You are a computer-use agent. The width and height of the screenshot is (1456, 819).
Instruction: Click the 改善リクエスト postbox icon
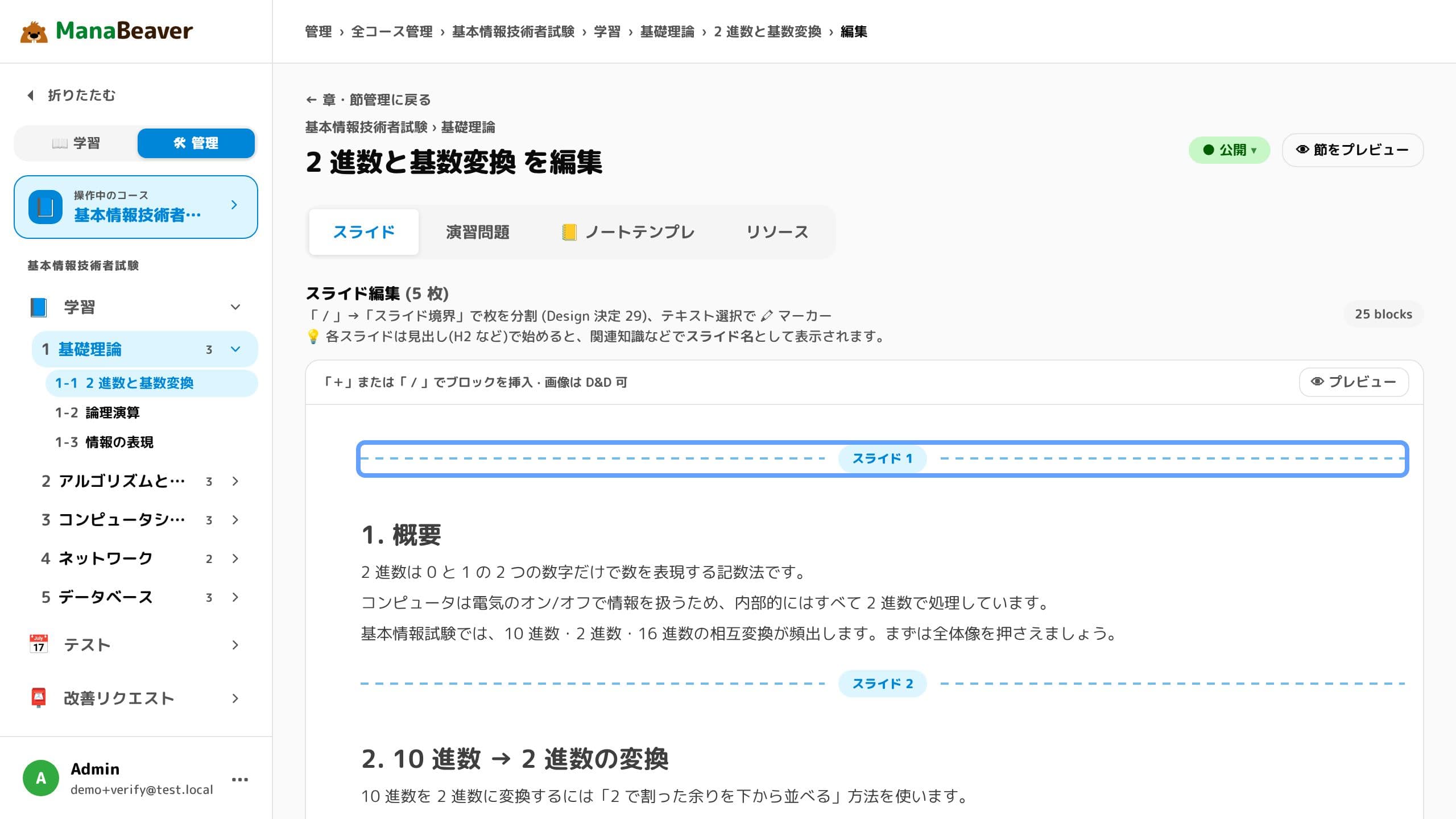[x=38, y=698]
